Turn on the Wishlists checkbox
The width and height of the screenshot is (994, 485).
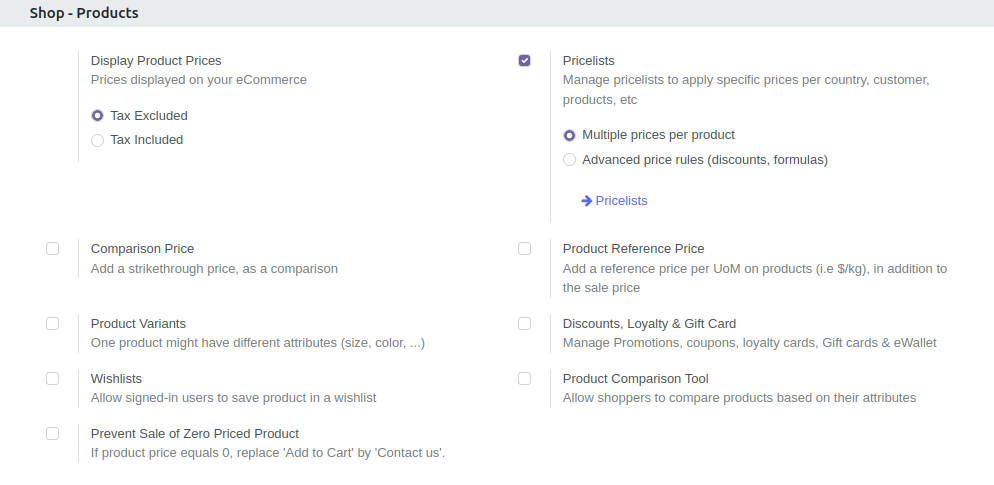tap(53, 378)
